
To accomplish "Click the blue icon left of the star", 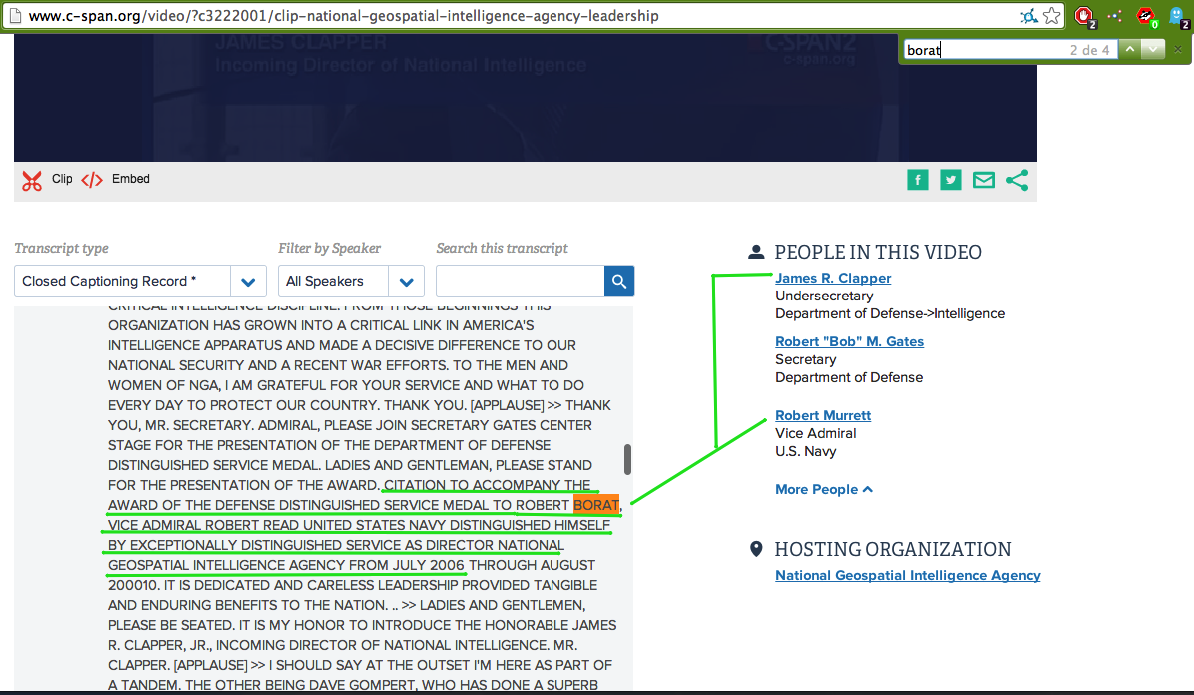I will (1028, 16).
